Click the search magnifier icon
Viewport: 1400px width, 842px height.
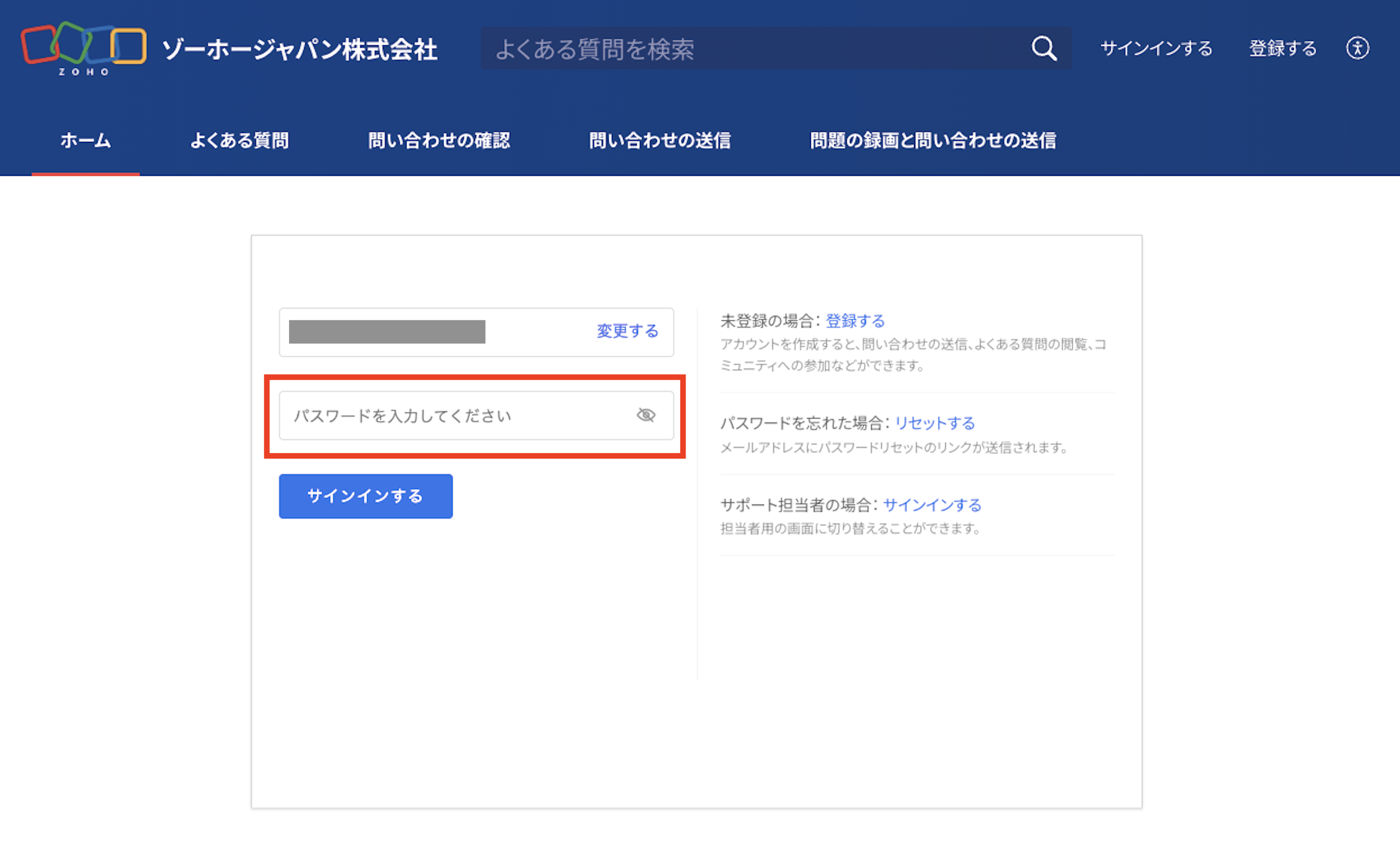coord(1043,48)
